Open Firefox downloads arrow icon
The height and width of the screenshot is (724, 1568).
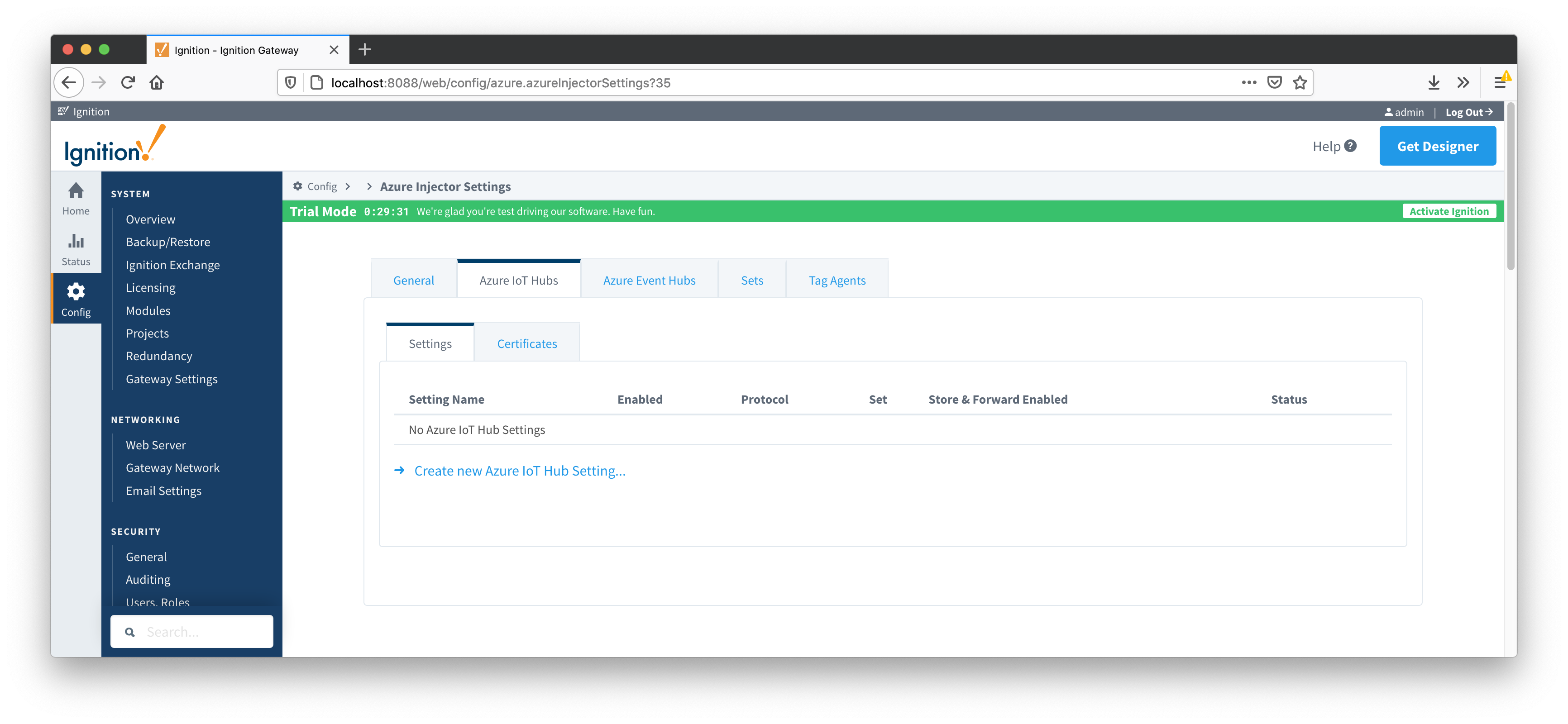(x=1434, y=83)
